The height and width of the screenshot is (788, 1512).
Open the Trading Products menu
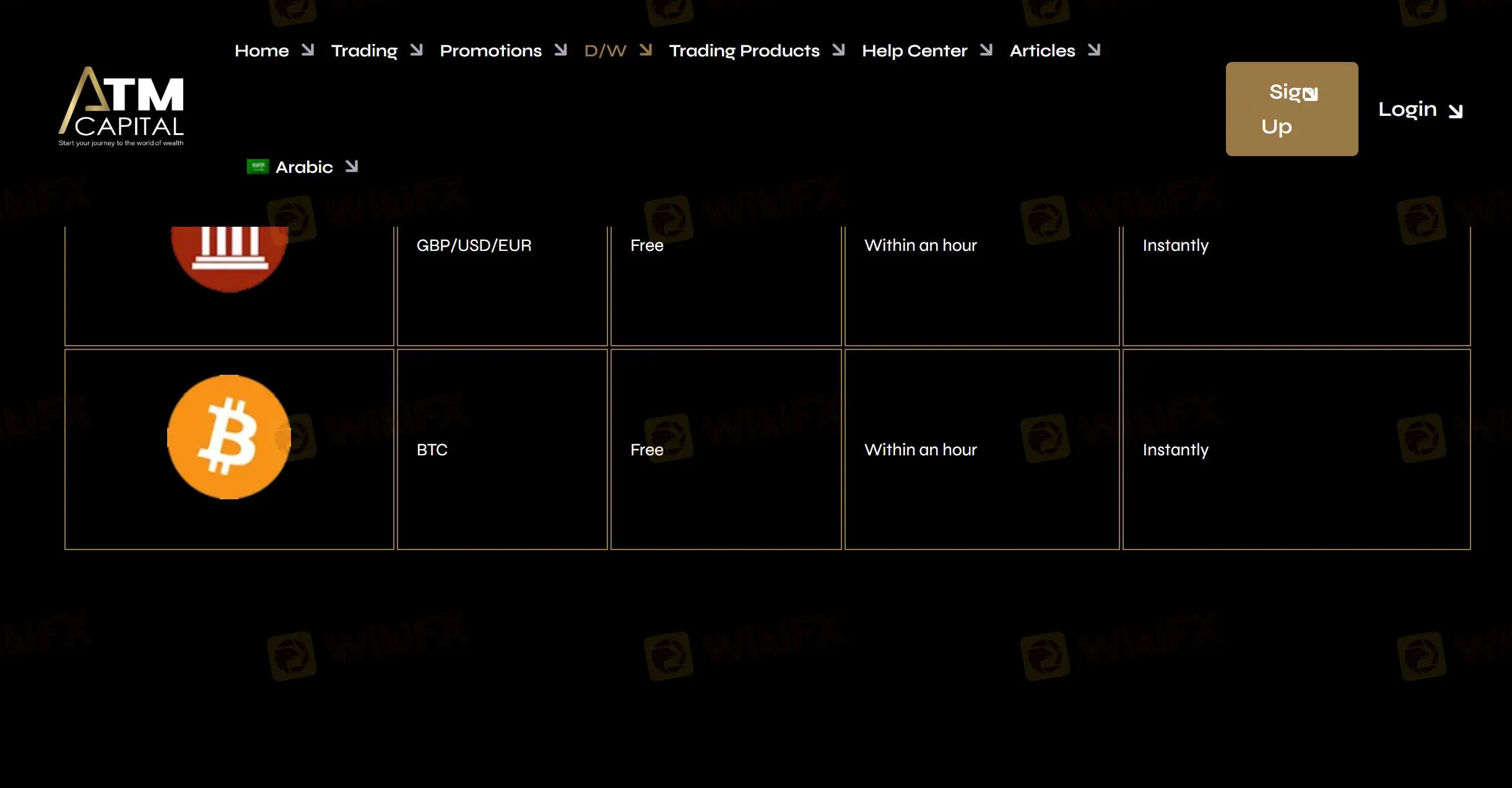(x=744, y=51)
